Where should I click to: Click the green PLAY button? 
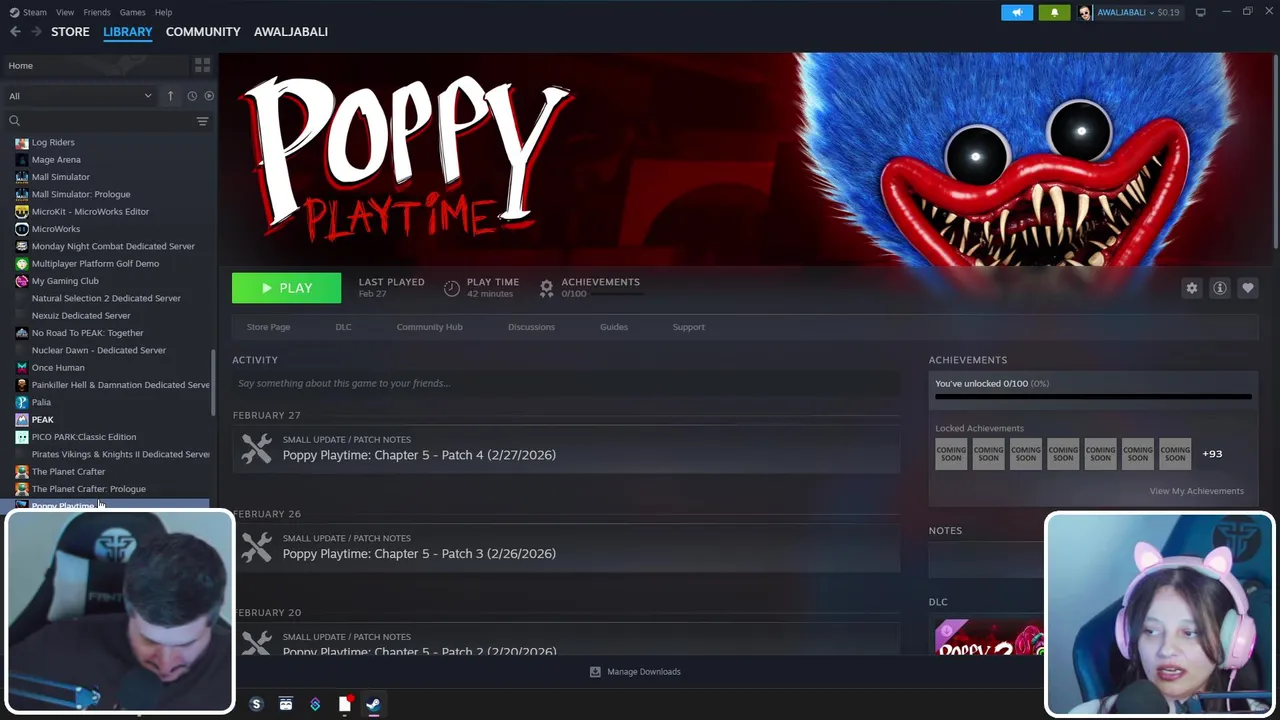286,288
